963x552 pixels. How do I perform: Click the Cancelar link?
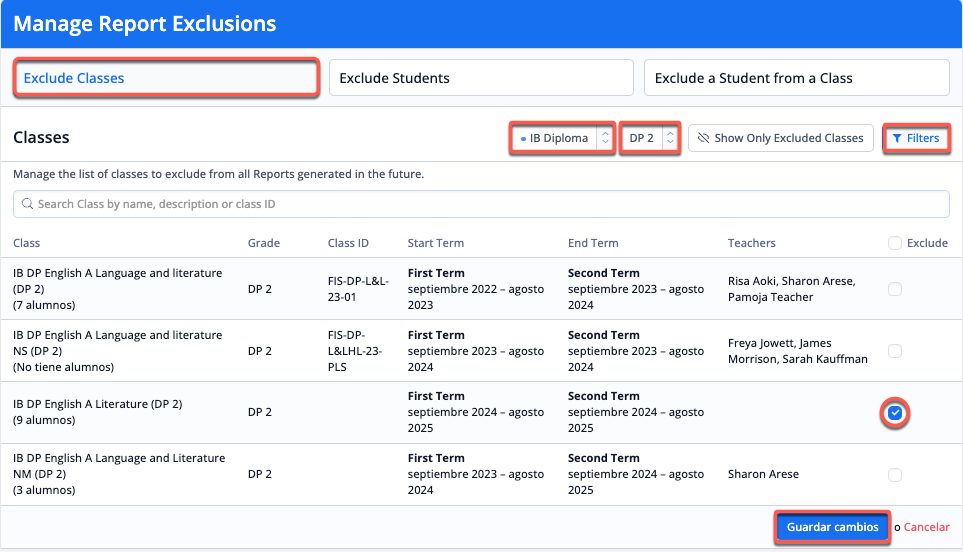pos(926,527)
